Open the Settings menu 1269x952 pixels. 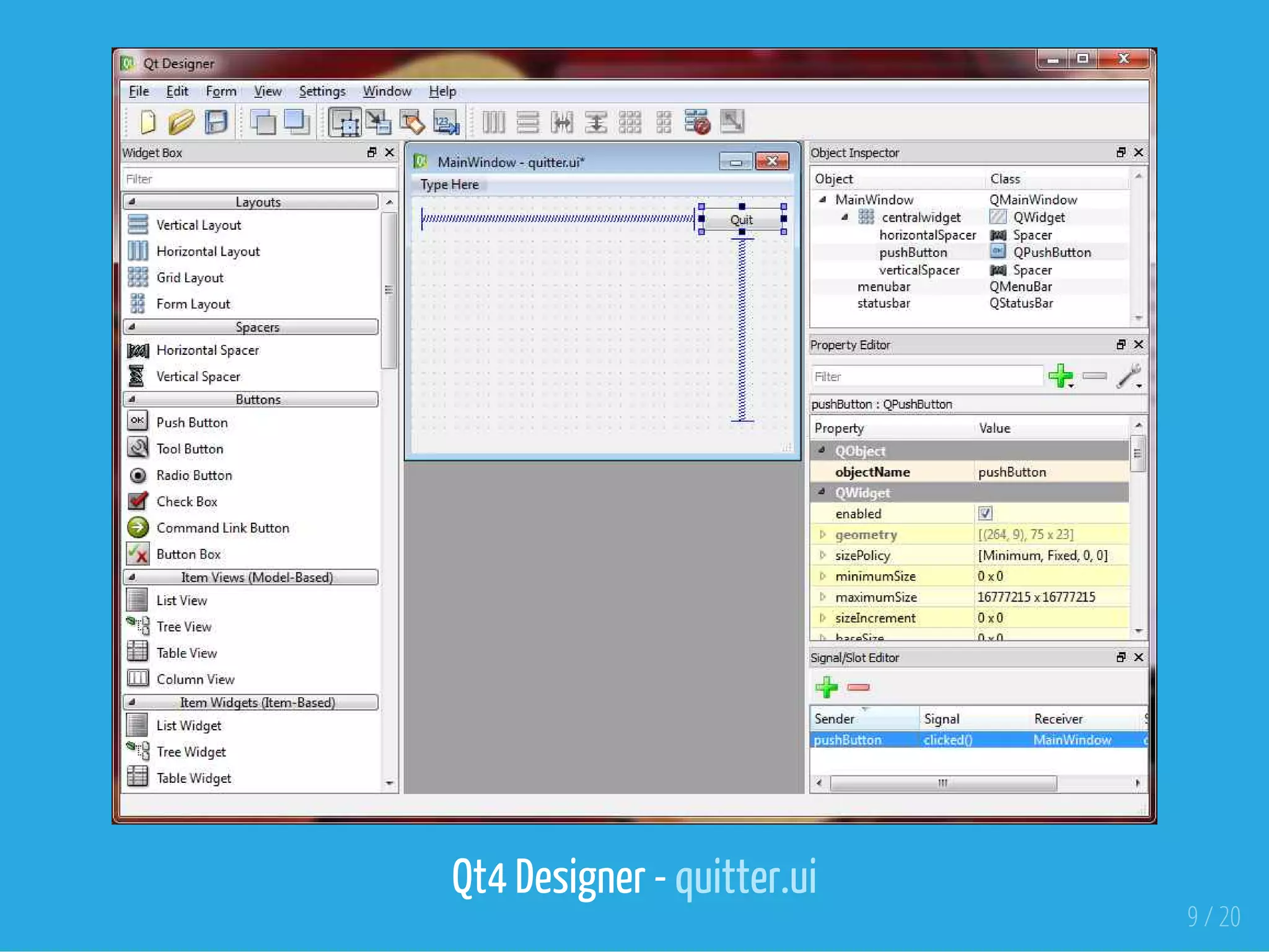tap(322, 91)
